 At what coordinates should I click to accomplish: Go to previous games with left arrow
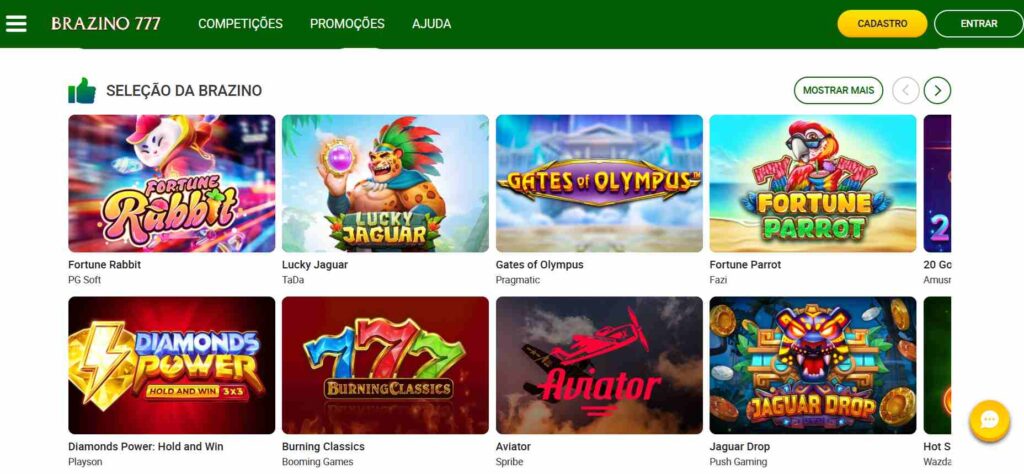pos(906,91)
